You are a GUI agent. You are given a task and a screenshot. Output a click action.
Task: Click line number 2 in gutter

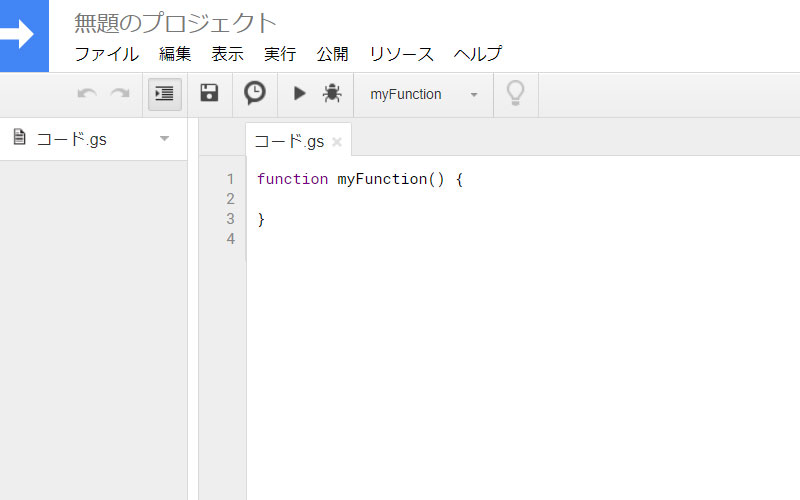pos(231,199)
